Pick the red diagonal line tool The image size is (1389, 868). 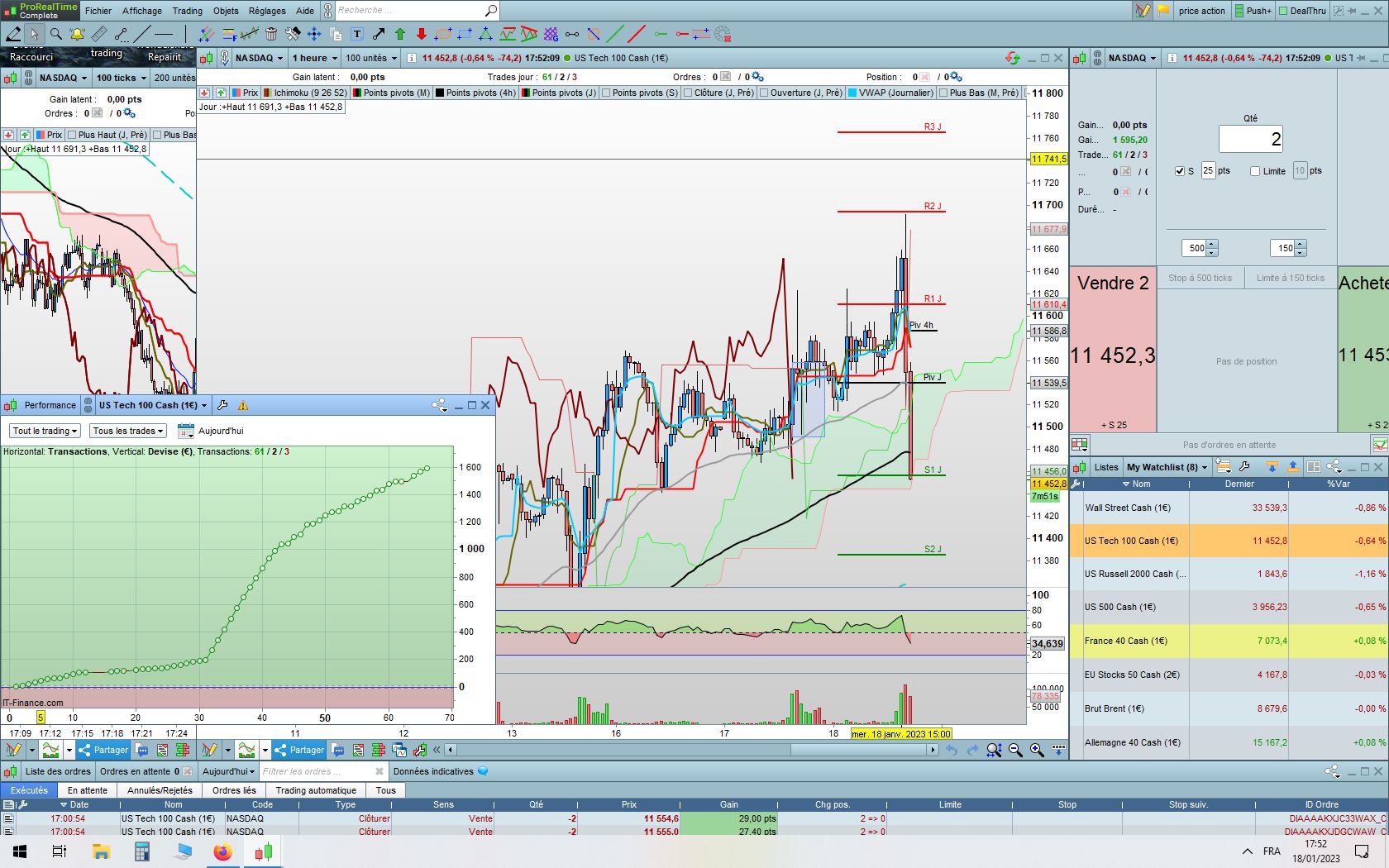coord(637,34)
